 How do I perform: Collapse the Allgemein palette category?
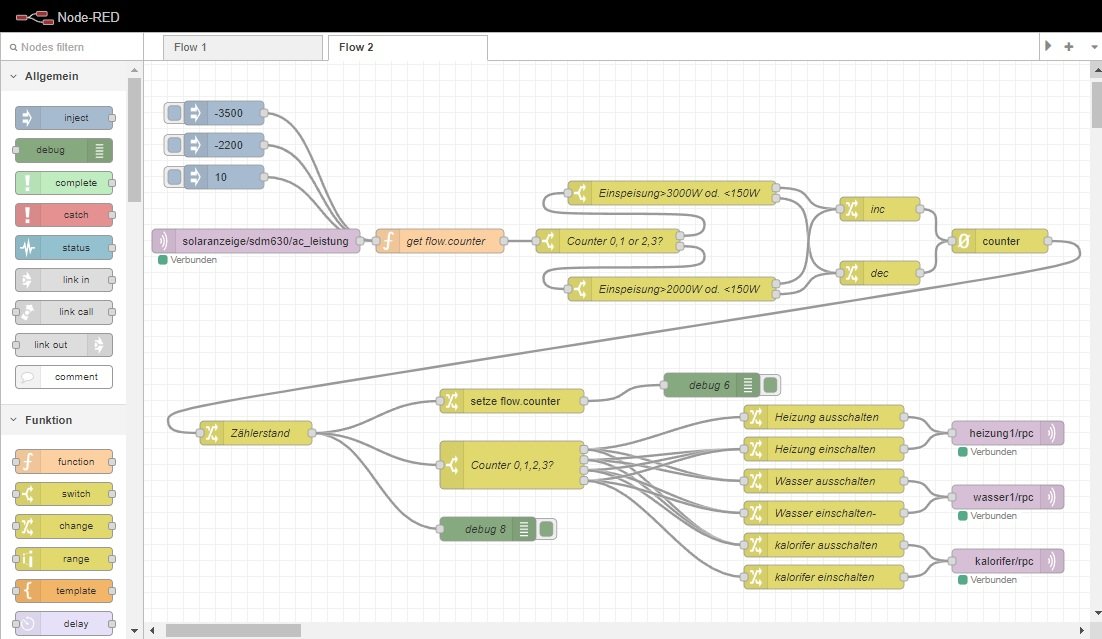point(13,76)
